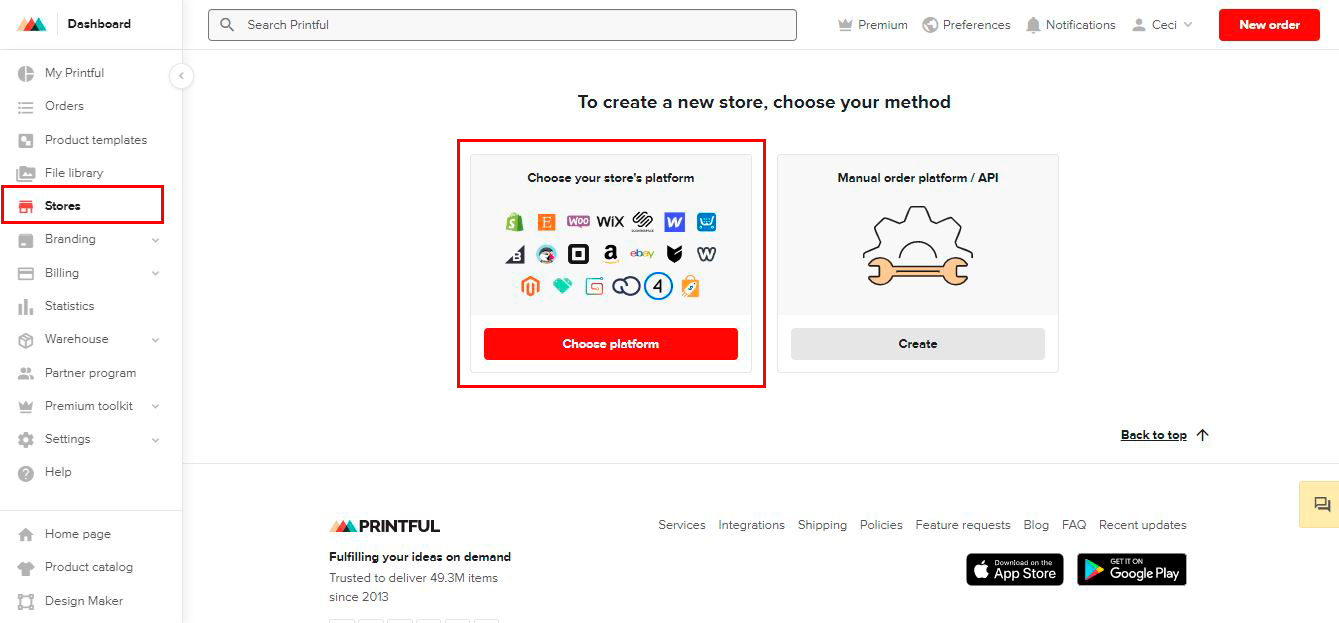
Task: Click the Back to top link
Action: [x=1153, y=435]
